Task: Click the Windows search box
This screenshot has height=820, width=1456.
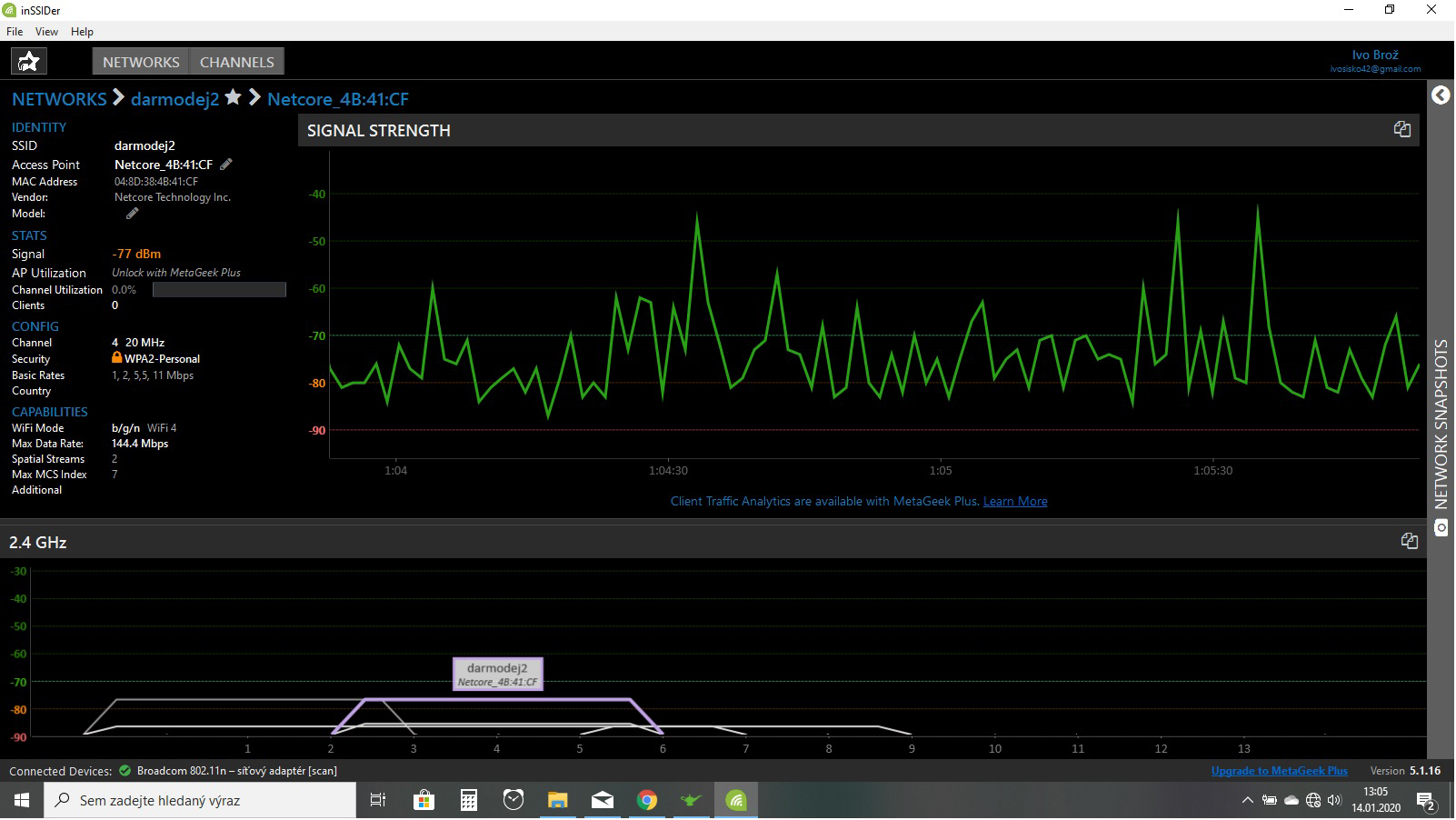Action: click(200, 801)
